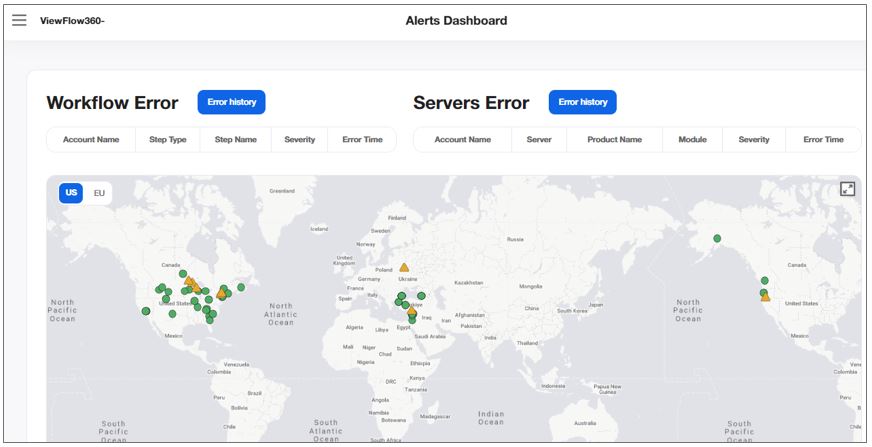Sort Servers Error table by Module
Viewport: 872px width, 447px height.
(692, 140)
